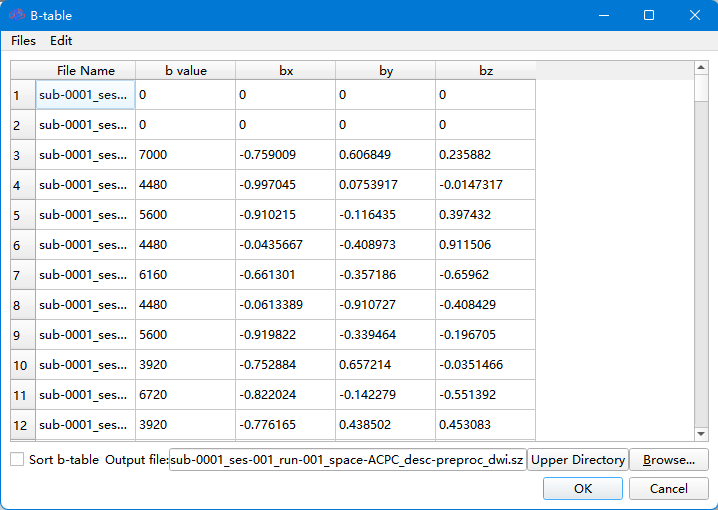Select row header 6
Viewport: 718px width, 510px height.
(x=23, y=245)
